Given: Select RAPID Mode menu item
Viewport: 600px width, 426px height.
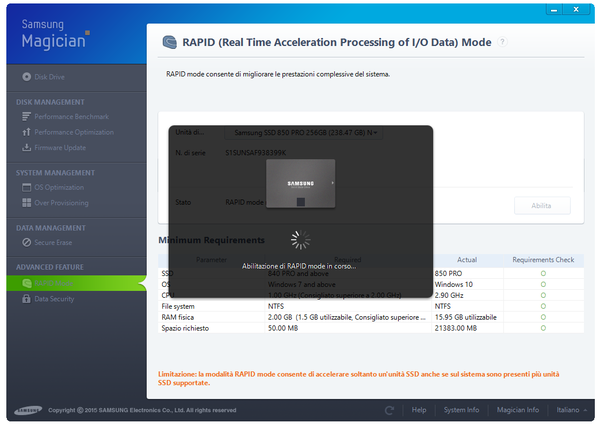Looking at the screenshot, I should (x=76, y=283).
